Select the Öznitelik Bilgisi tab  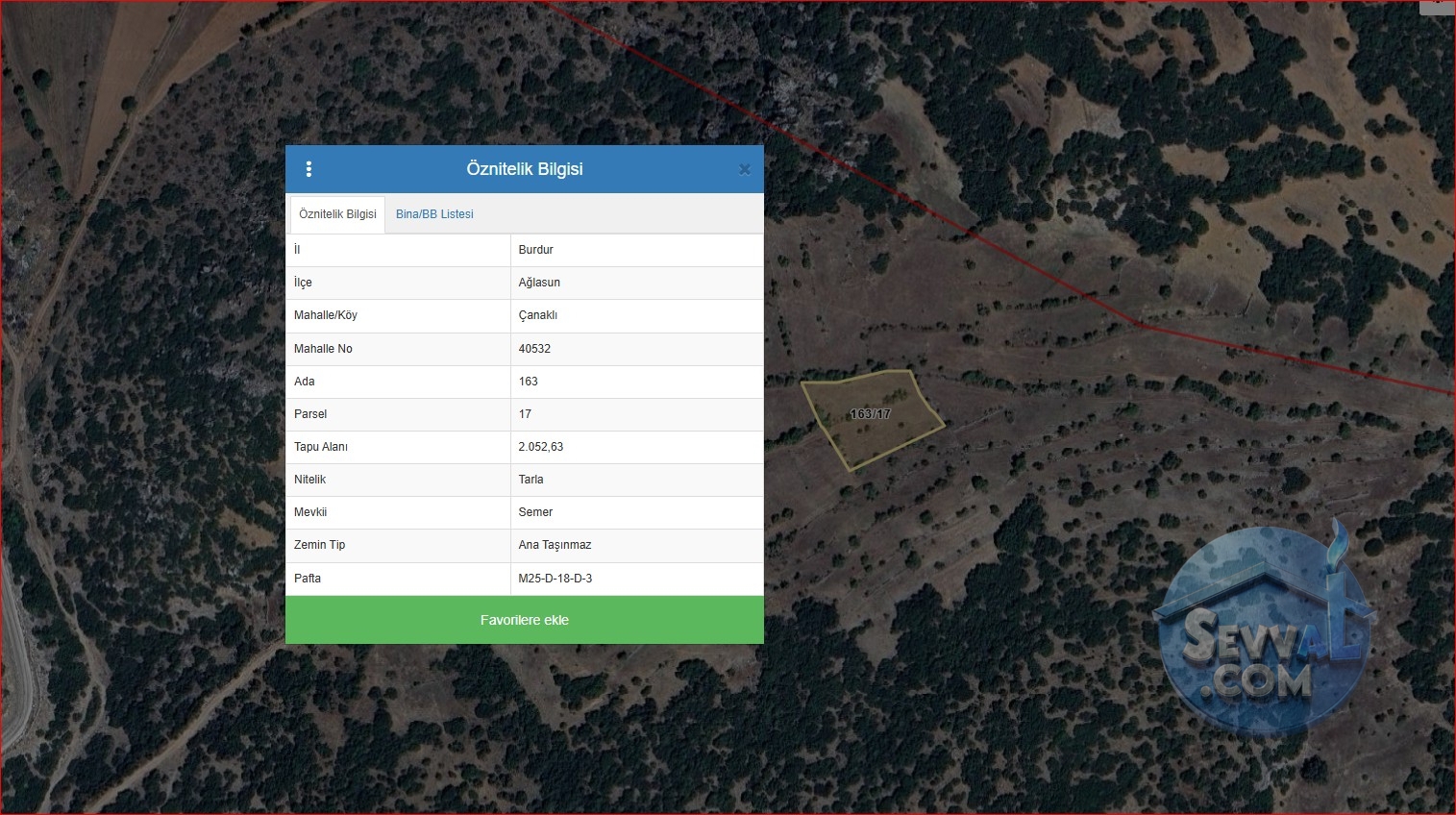(337, 214)
